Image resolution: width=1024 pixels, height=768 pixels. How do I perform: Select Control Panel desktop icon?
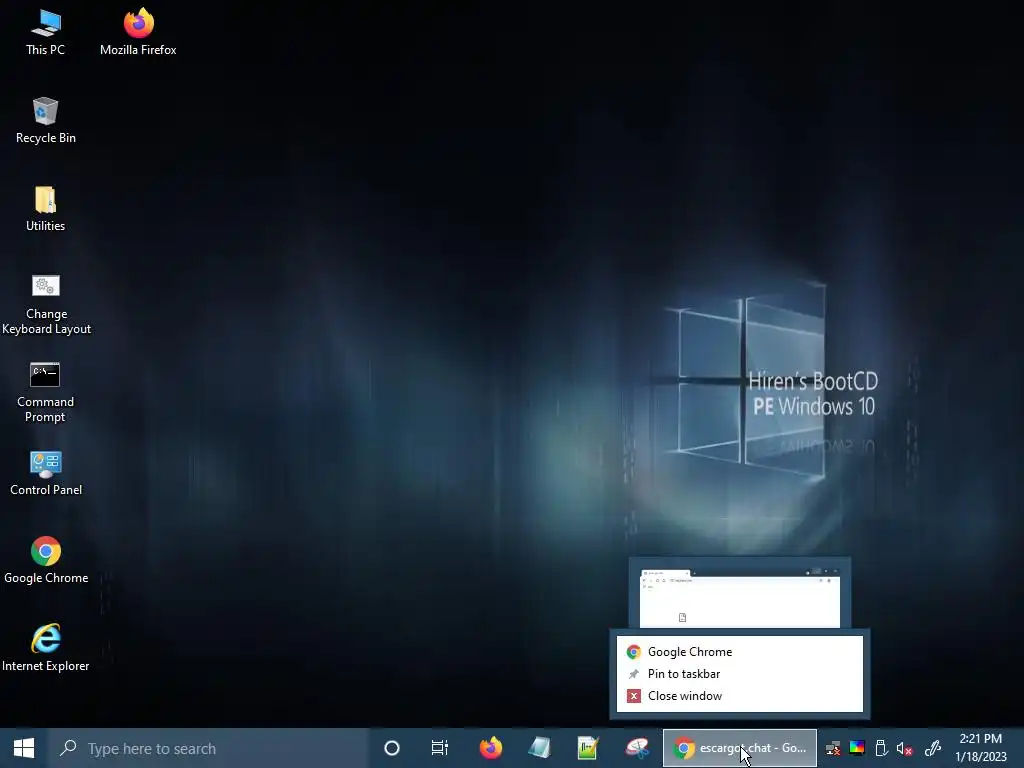click(46, 473)
